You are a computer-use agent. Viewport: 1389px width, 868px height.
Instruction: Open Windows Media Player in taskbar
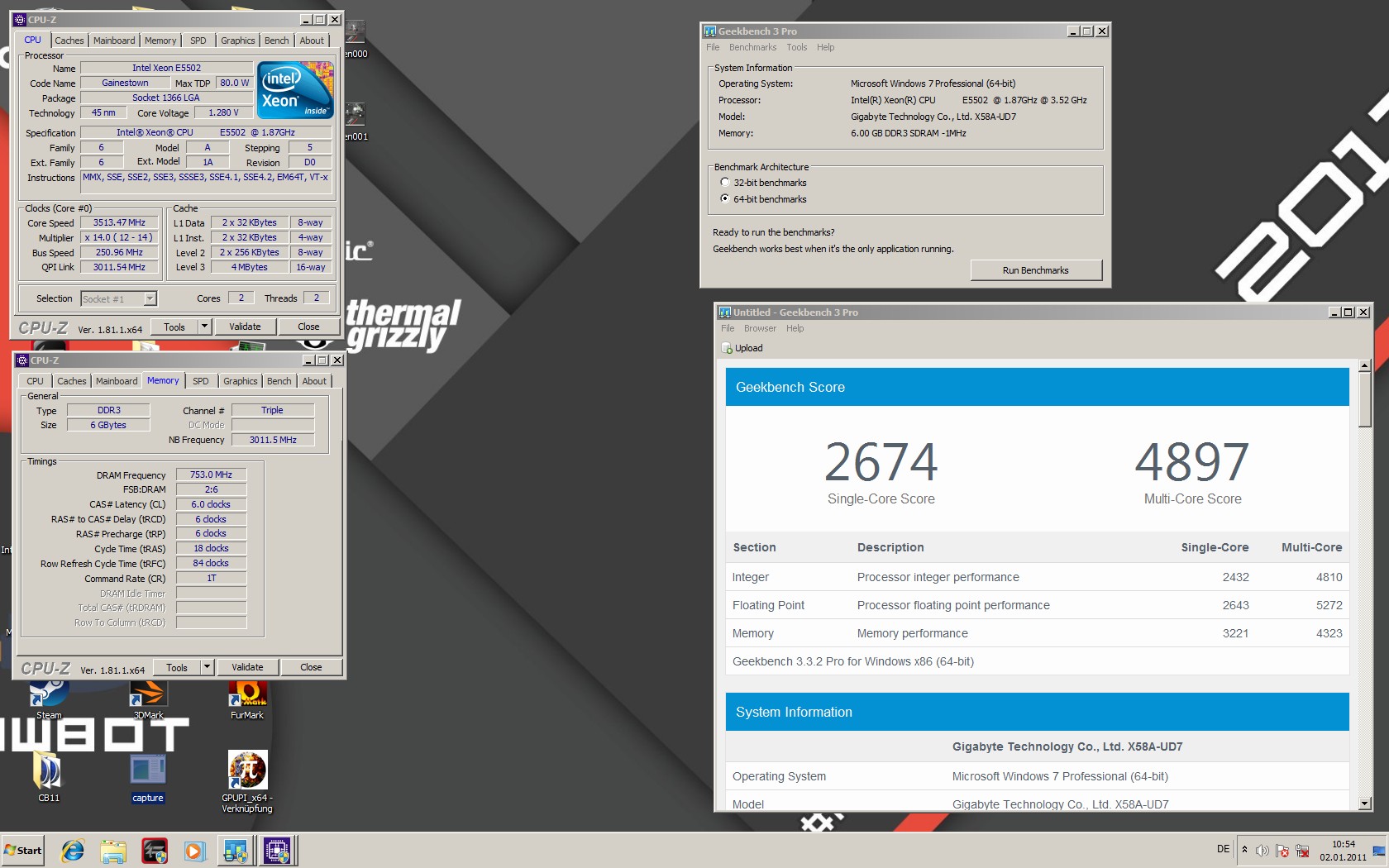click(x=195, y=851)
